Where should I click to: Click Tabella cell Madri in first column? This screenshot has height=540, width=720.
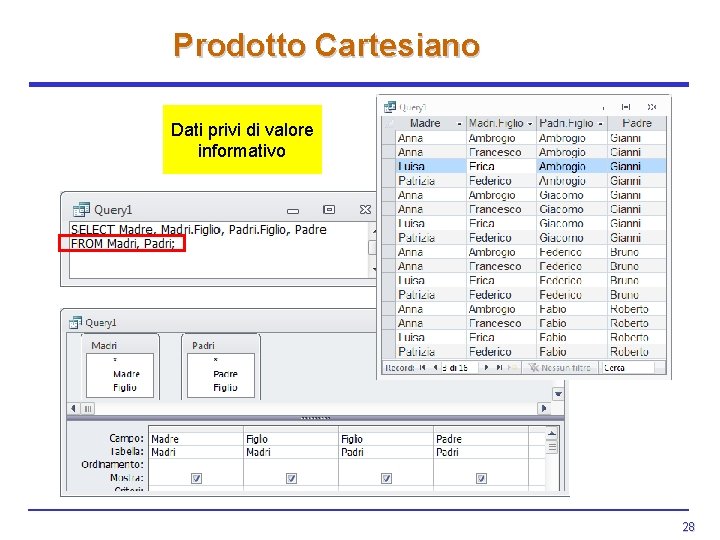(196, 452)
